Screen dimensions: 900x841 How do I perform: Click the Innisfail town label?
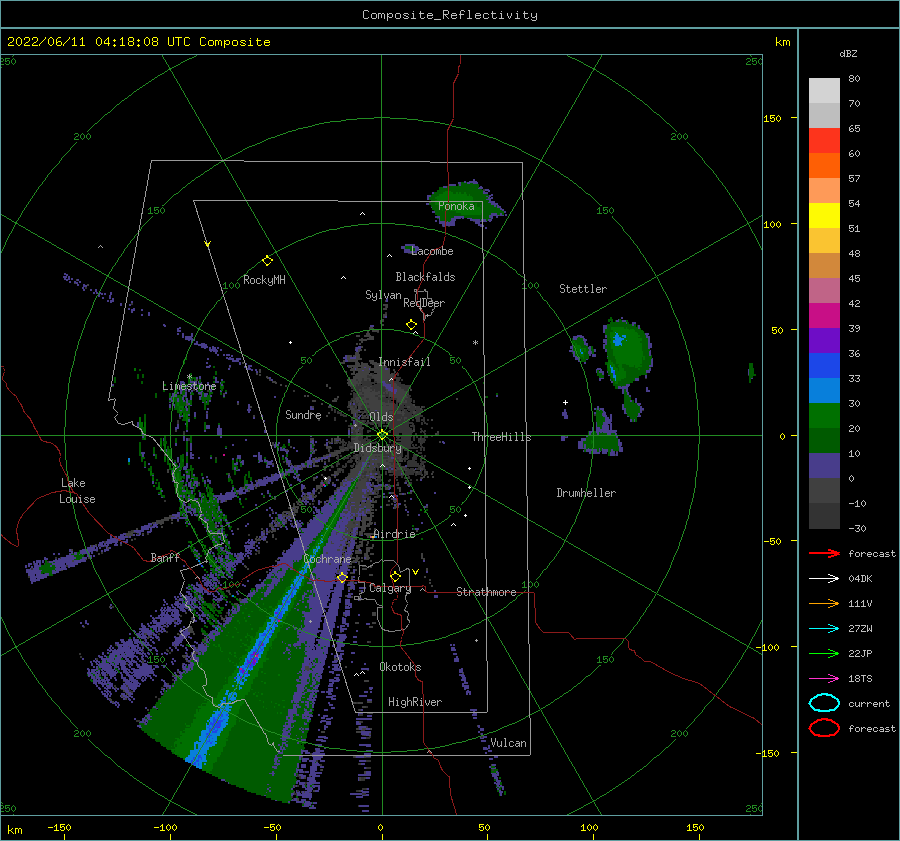coord(404,362)
